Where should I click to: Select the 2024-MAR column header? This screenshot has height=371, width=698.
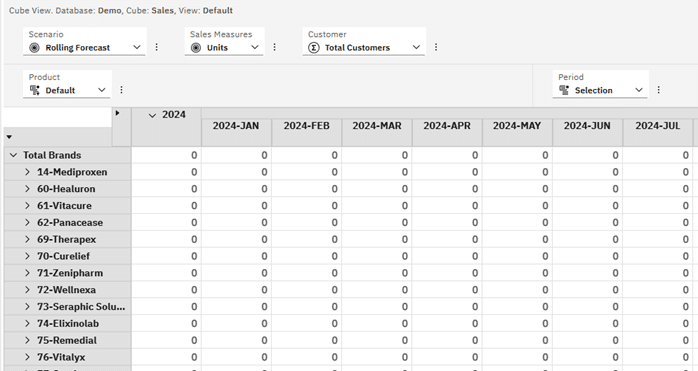coord(377,126)
